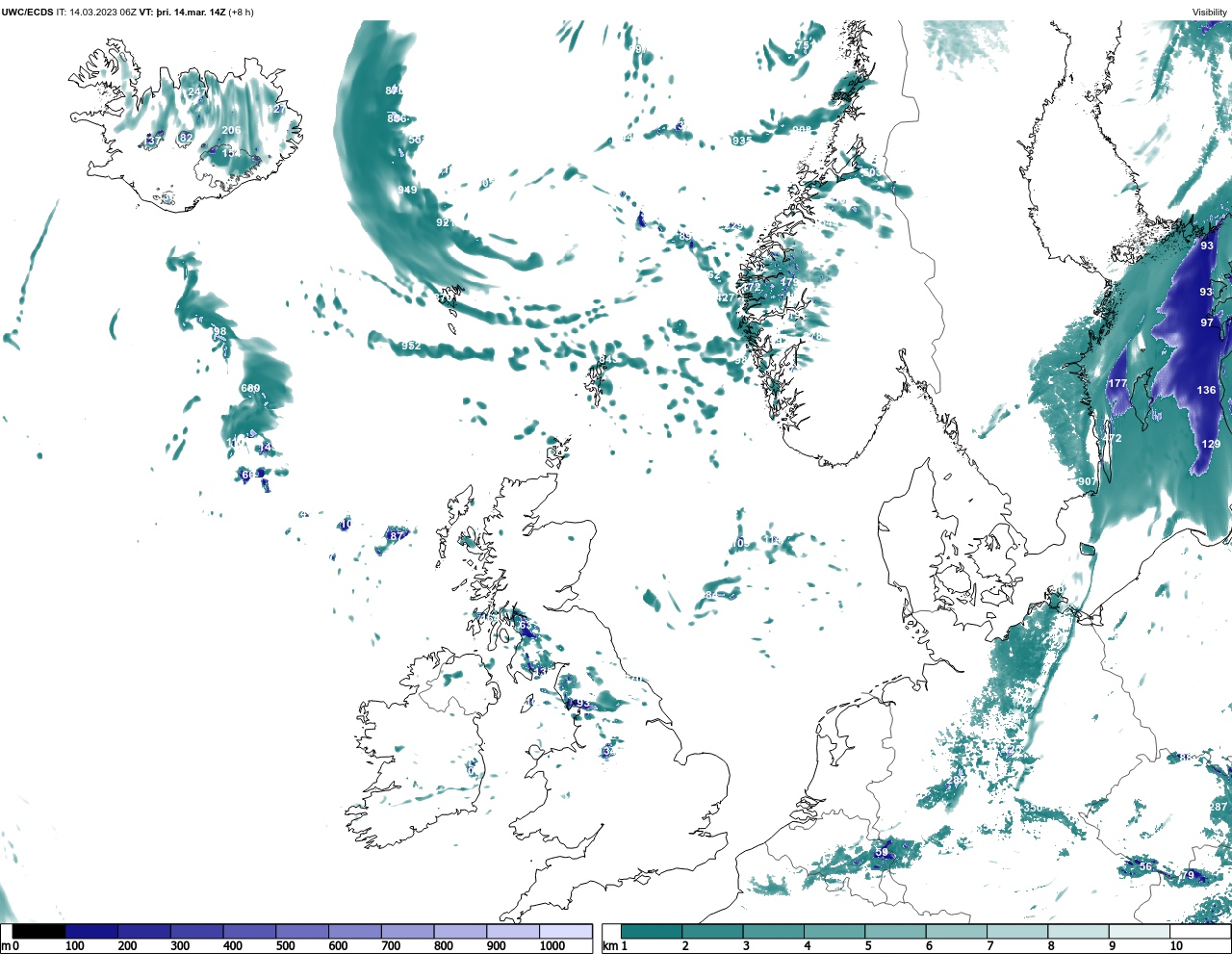Image resolution: width=1232 pixels, height=954 pixels.
Task: Choose the 4–5 km legend swatch
Action: [834, 931]
